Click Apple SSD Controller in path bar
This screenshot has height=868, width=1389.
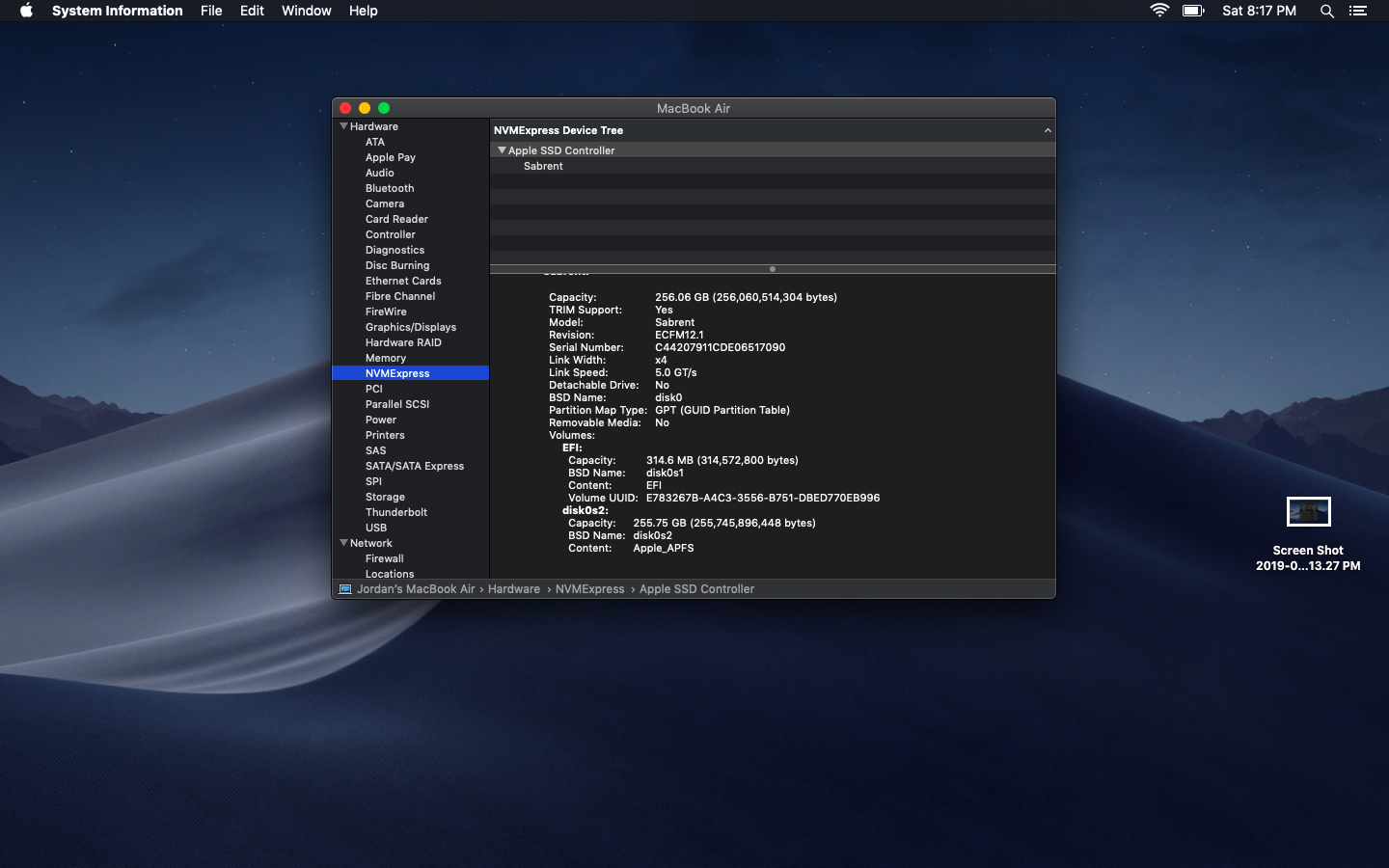tap(696, 589)
